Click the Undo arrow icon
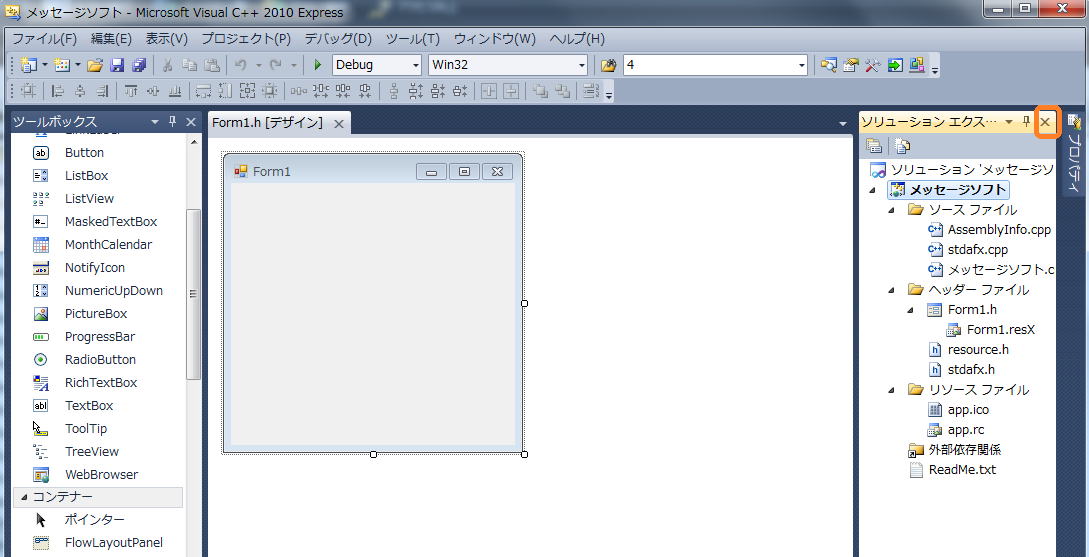 [x=240, y=65]
